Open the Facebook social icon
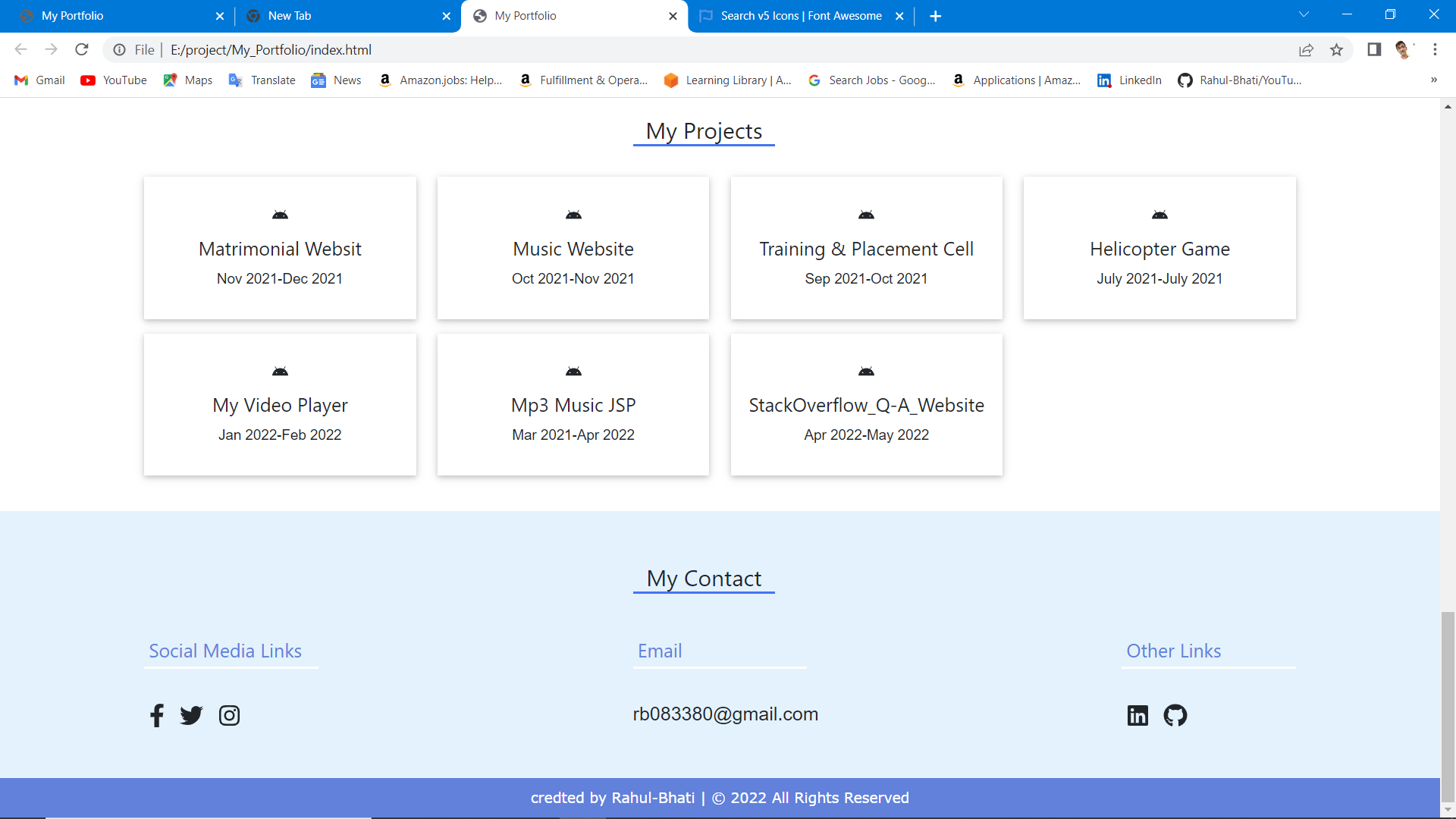 157,715
